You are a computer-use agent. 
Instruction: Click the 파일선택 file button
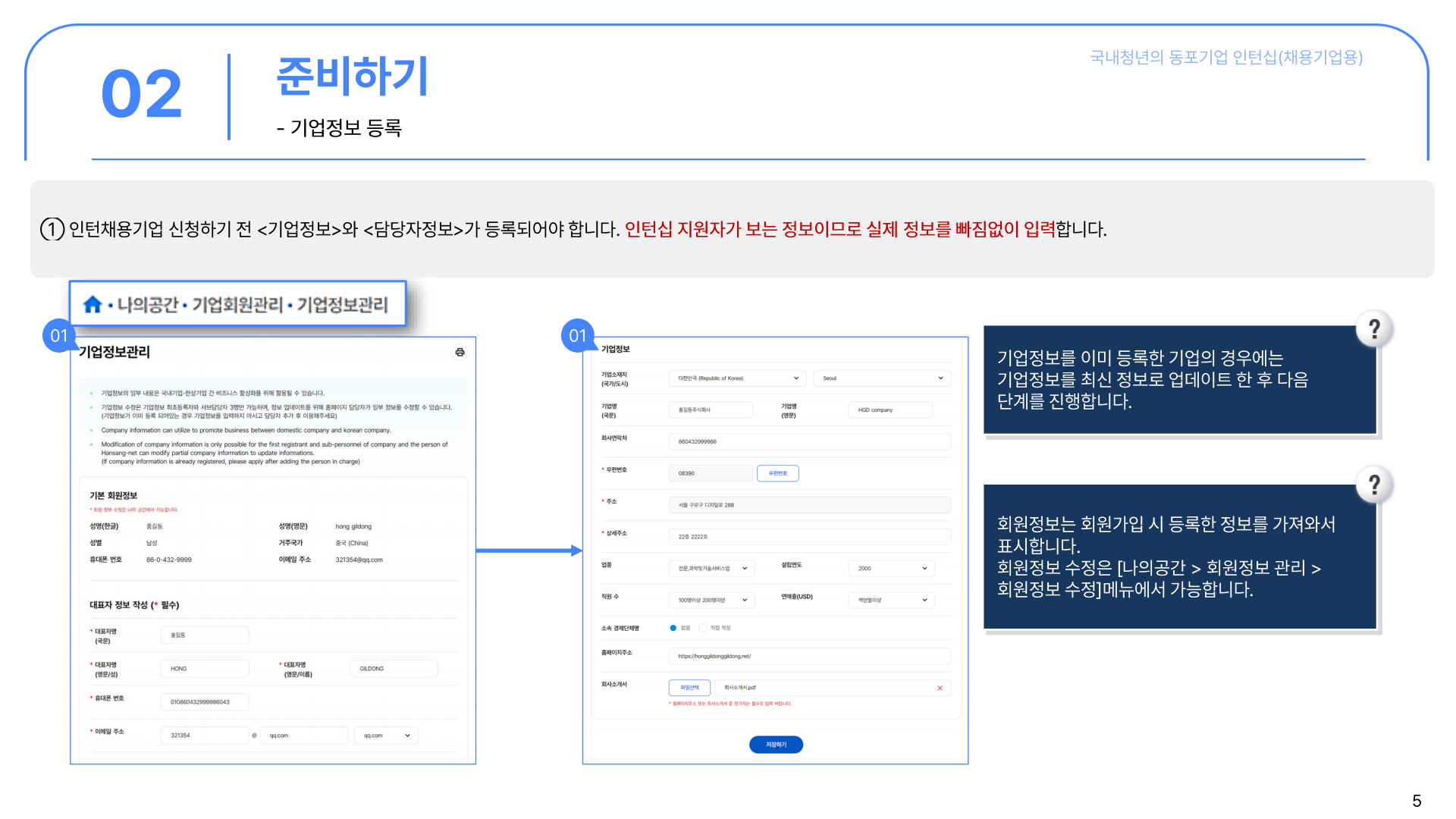coord(689,688)
